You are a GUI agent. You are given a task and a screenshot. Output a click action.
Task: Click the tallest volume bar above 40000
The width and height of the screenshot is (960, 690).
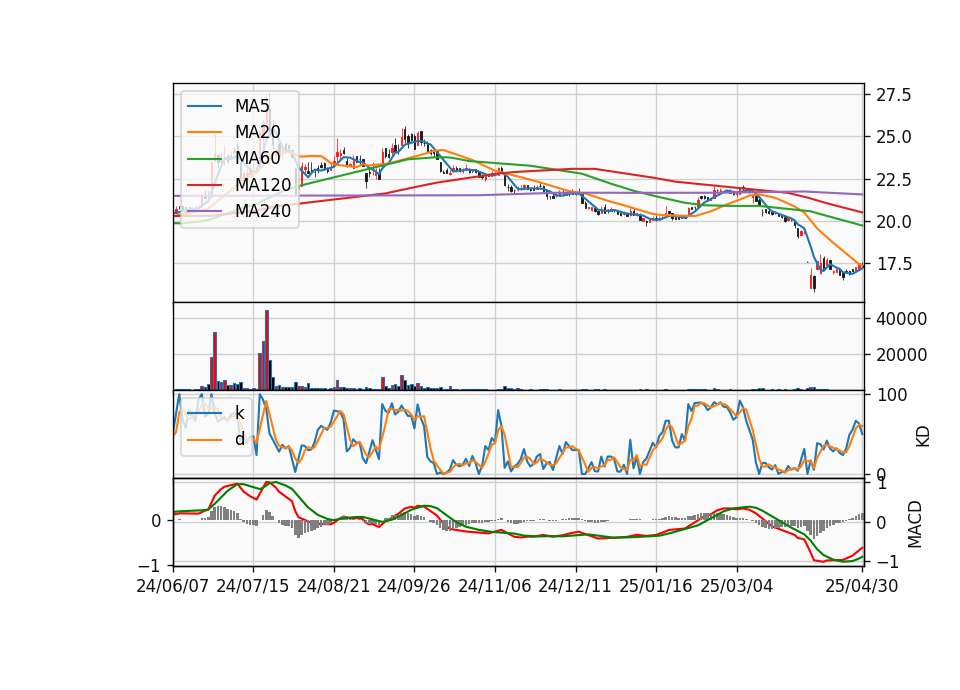point(267,350)
